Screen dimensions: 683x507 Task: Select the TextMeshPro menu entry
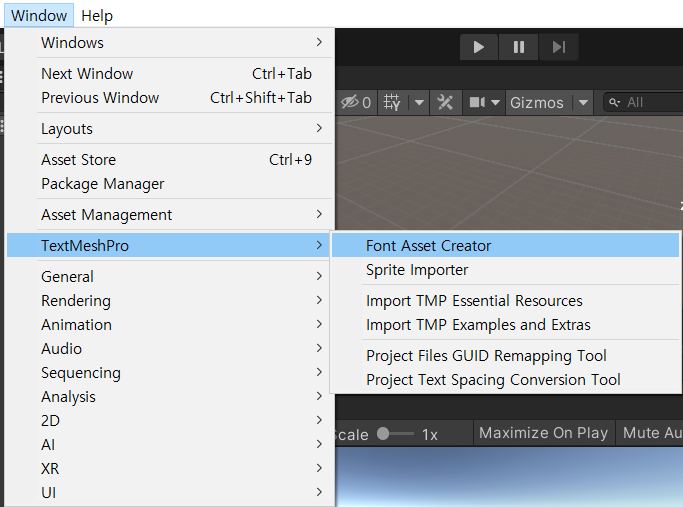(x=168, y=245)
